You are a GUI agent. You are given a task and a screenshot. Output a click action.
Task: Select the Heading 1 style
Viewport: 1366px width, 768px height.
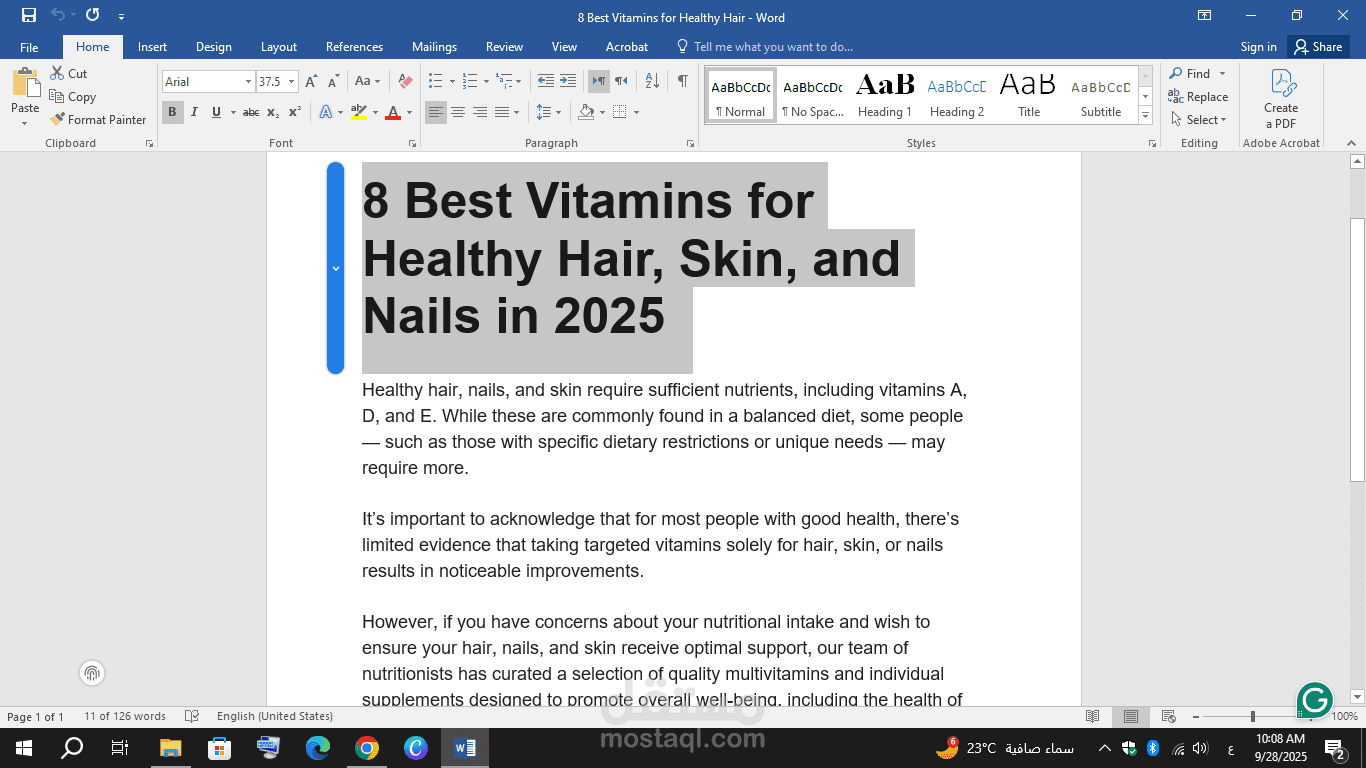[884, 95]
